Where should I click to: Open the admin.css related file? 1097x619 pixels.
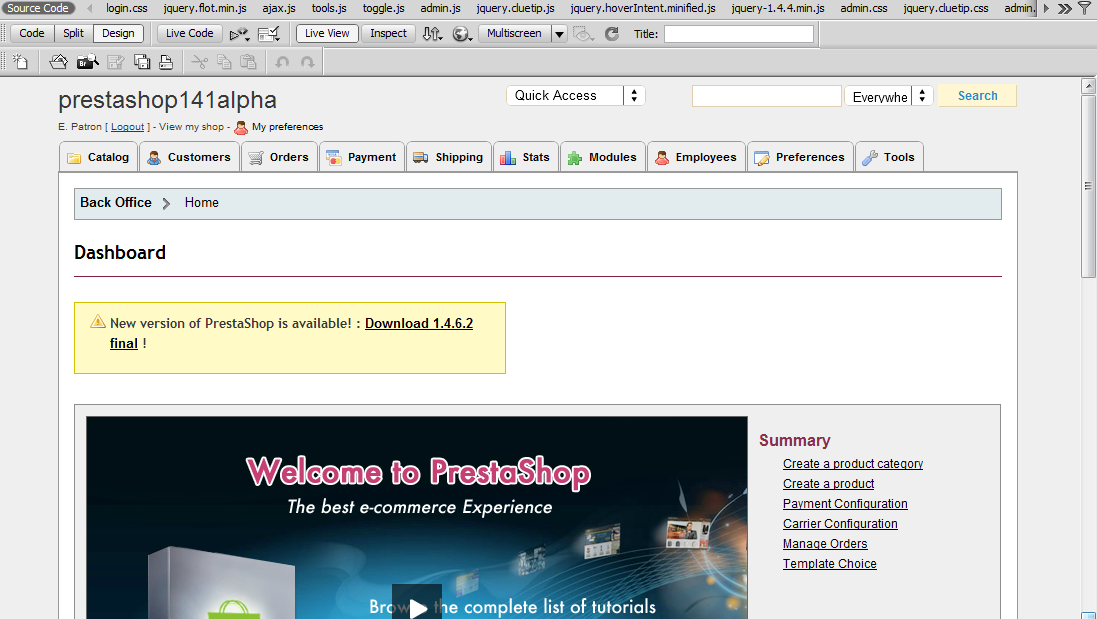coord(864,8)
